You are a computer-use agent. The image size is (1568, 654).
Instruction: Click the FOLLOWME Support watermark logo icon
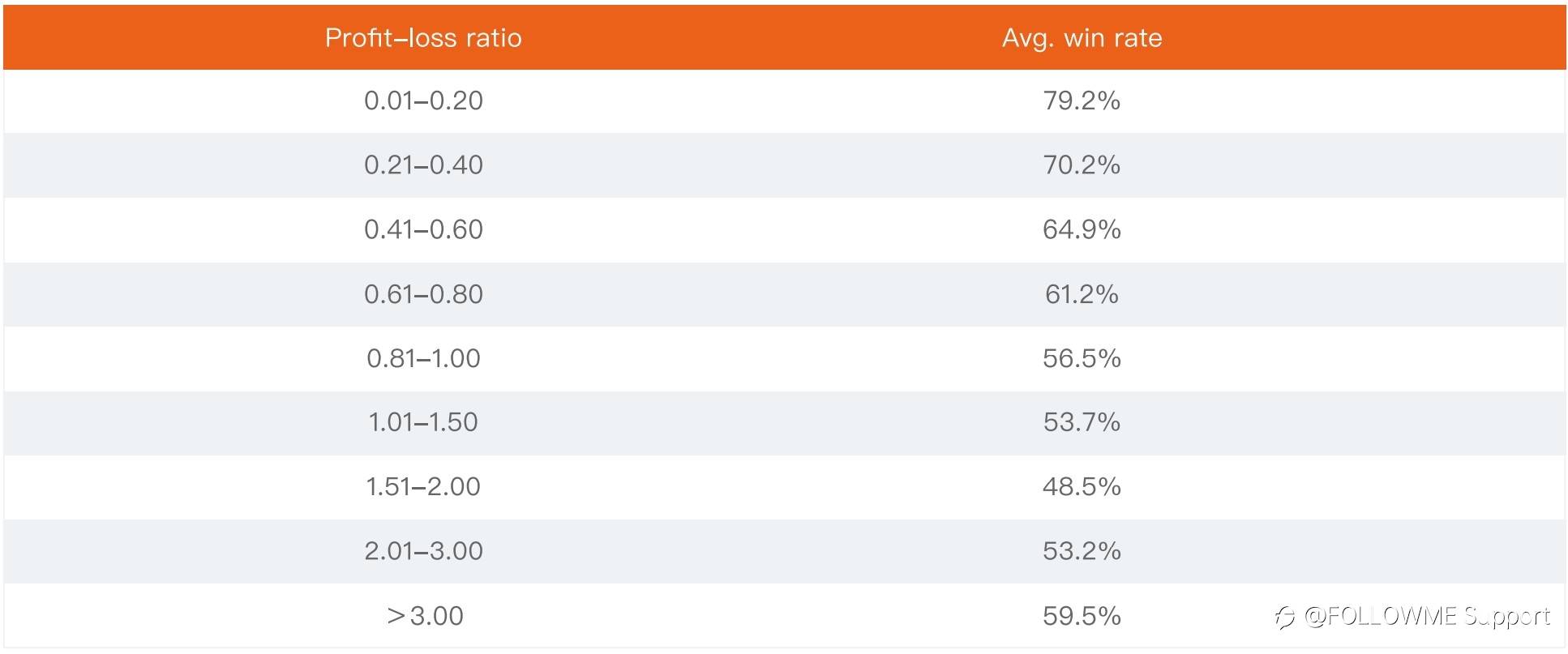(x=1285, y=618)
